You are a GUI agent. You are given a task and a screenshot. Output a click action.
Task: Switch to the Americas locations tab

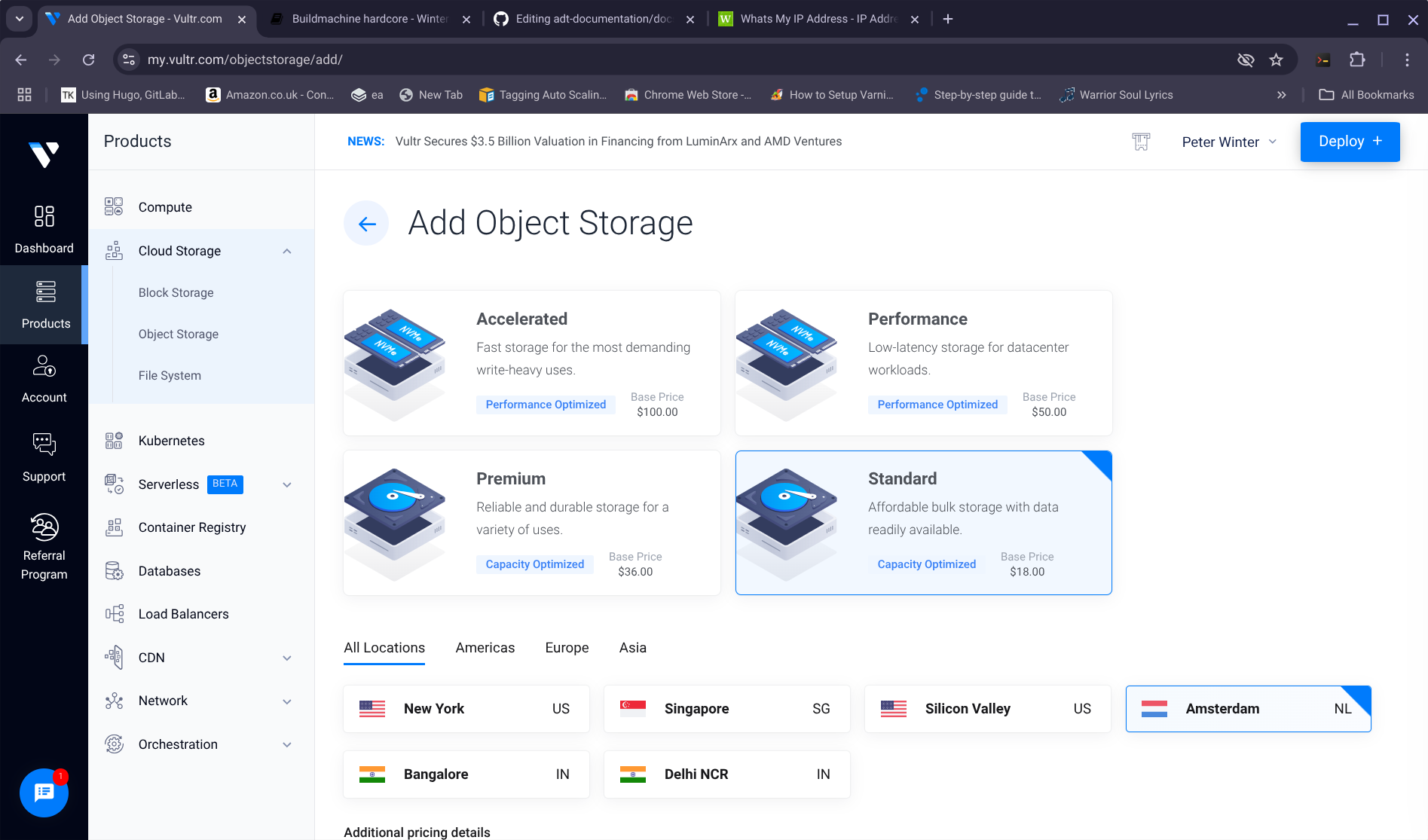click(x=485, y=648)
